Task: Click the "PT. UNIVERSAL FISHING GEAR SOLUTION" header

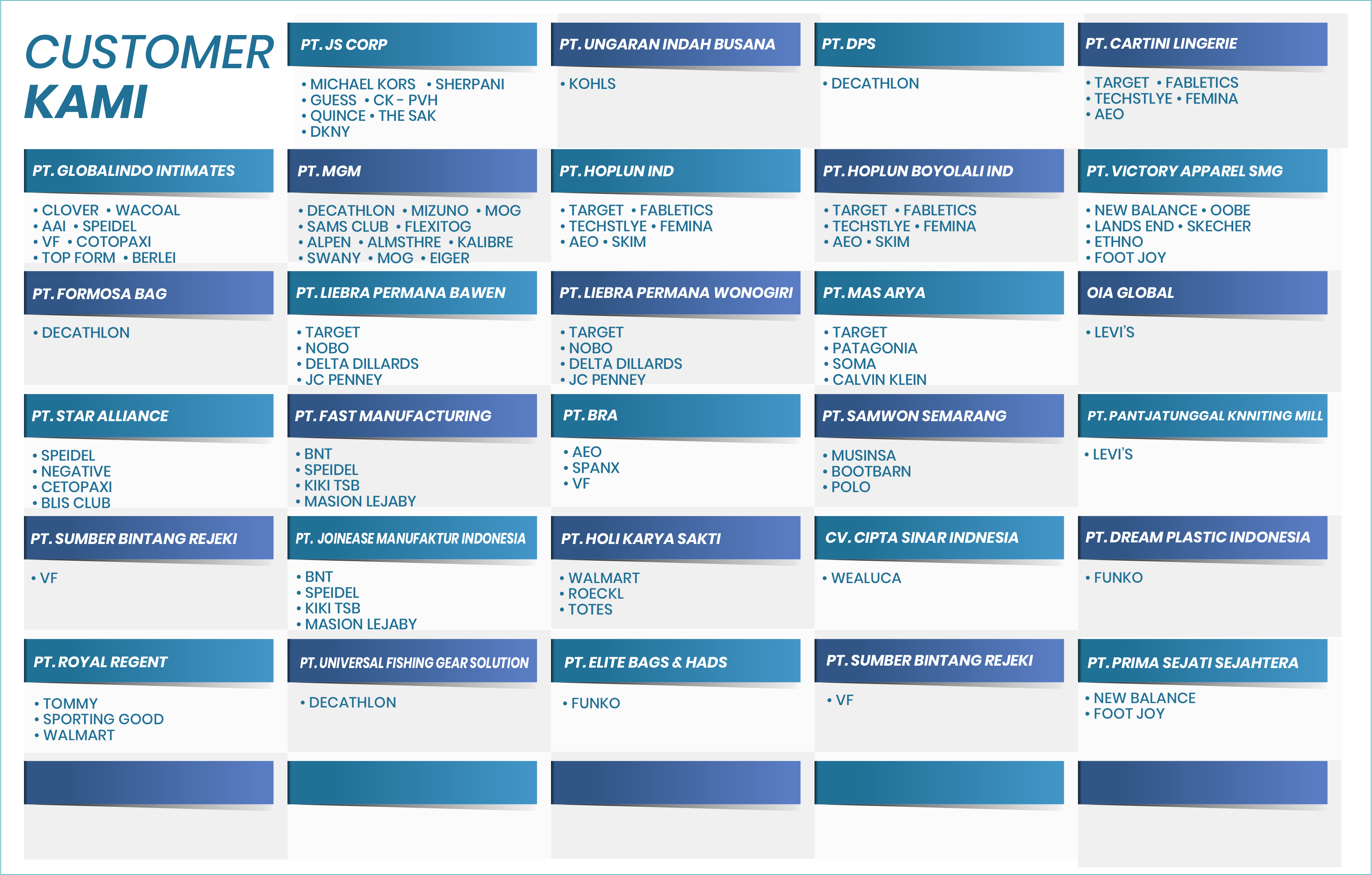Action: 412,661
